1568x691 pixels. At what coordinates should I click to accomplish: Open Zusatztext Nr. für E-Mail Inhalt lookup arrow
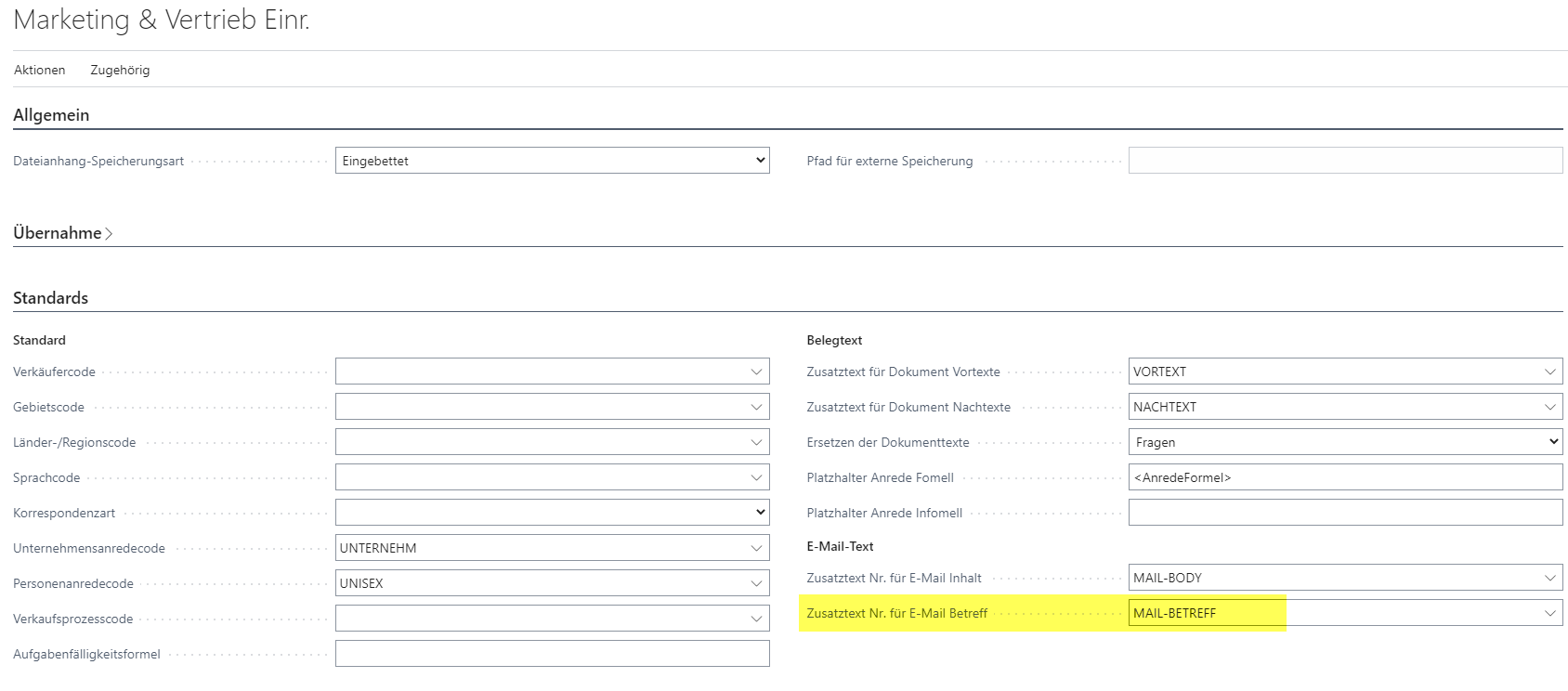1549,578
